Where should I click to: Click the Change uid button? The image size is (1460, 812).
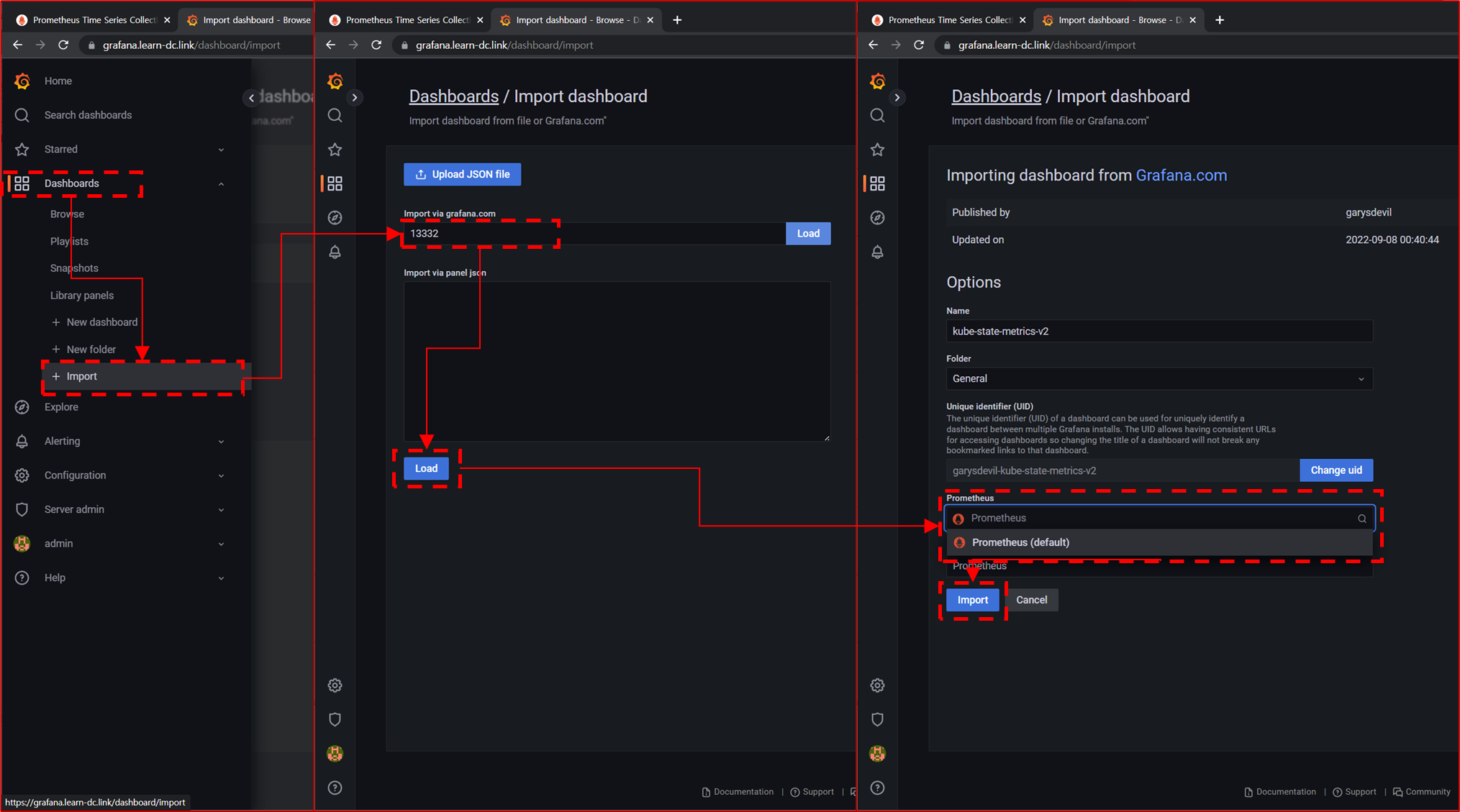[x=1336, y=470]
